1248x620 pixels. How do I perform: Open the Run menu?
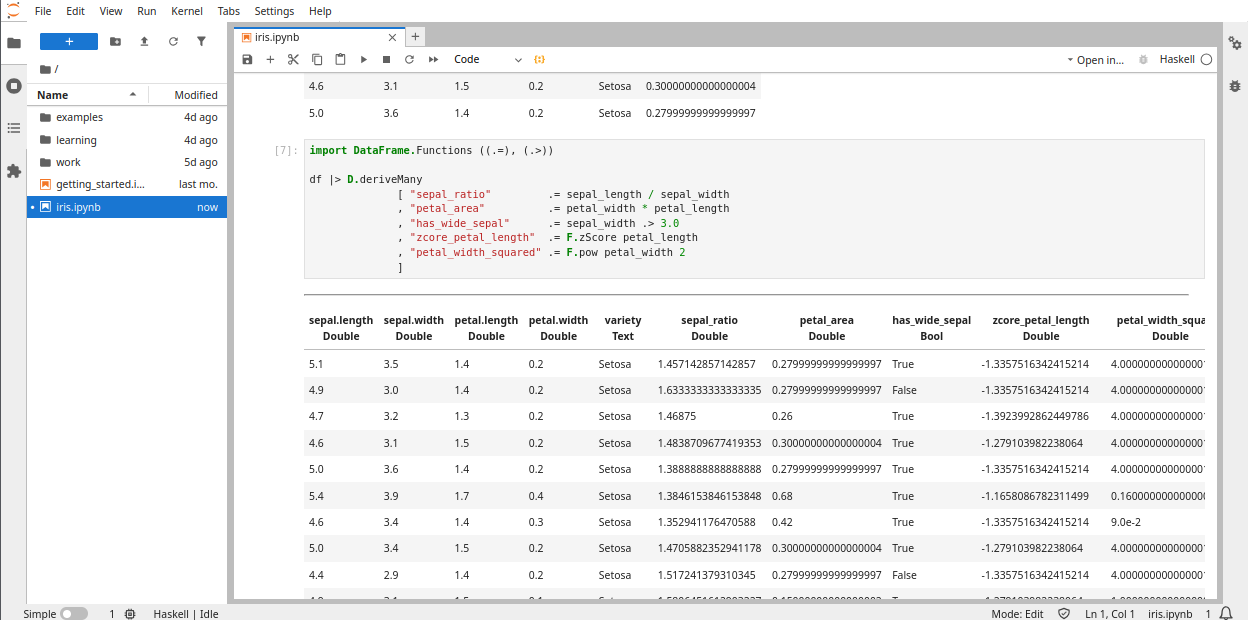coord(147,11)
